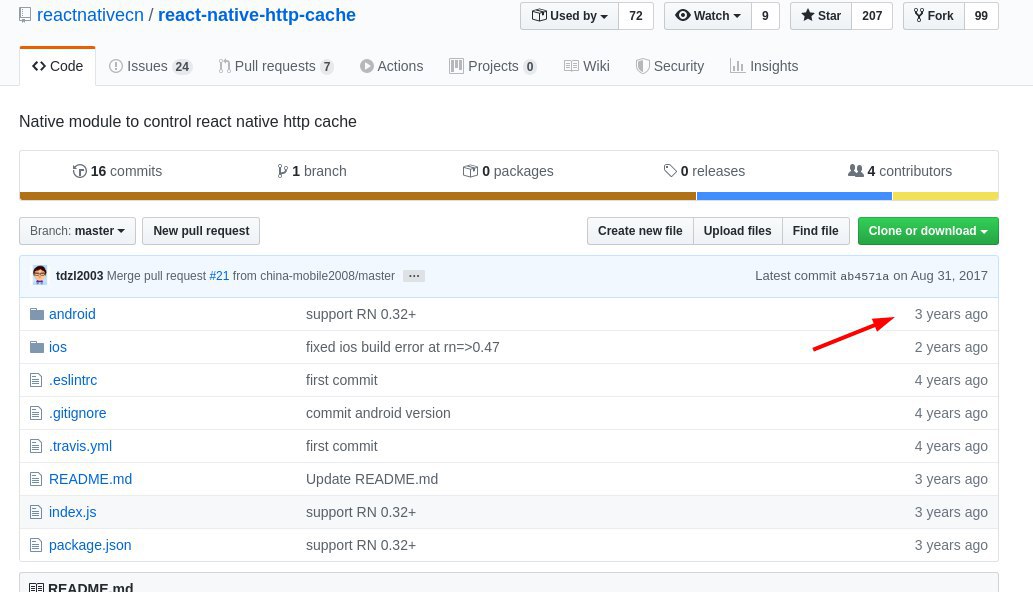This screenshot has width=1033, height=592.
Task: Open the .gitignore file link
Action: click(x=77, y=413)
